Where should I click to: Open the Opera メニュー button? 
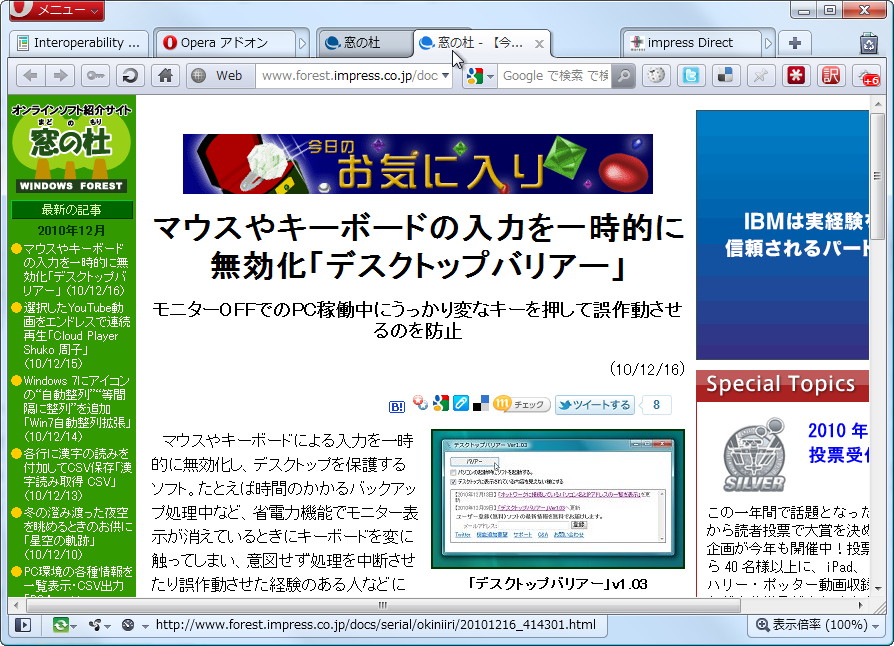click(56, 10)
